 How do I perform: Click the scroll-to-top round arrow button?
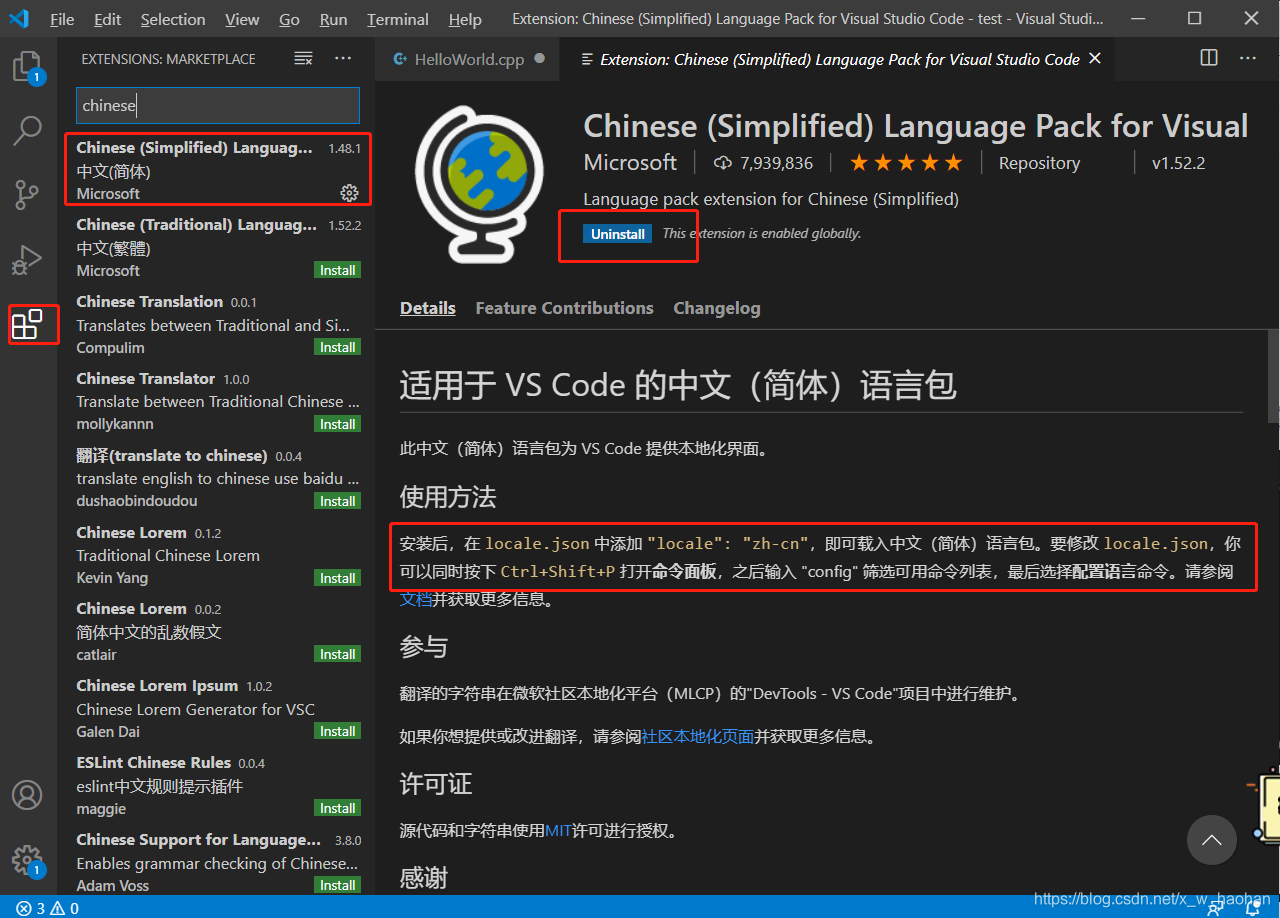(1212, 840)
